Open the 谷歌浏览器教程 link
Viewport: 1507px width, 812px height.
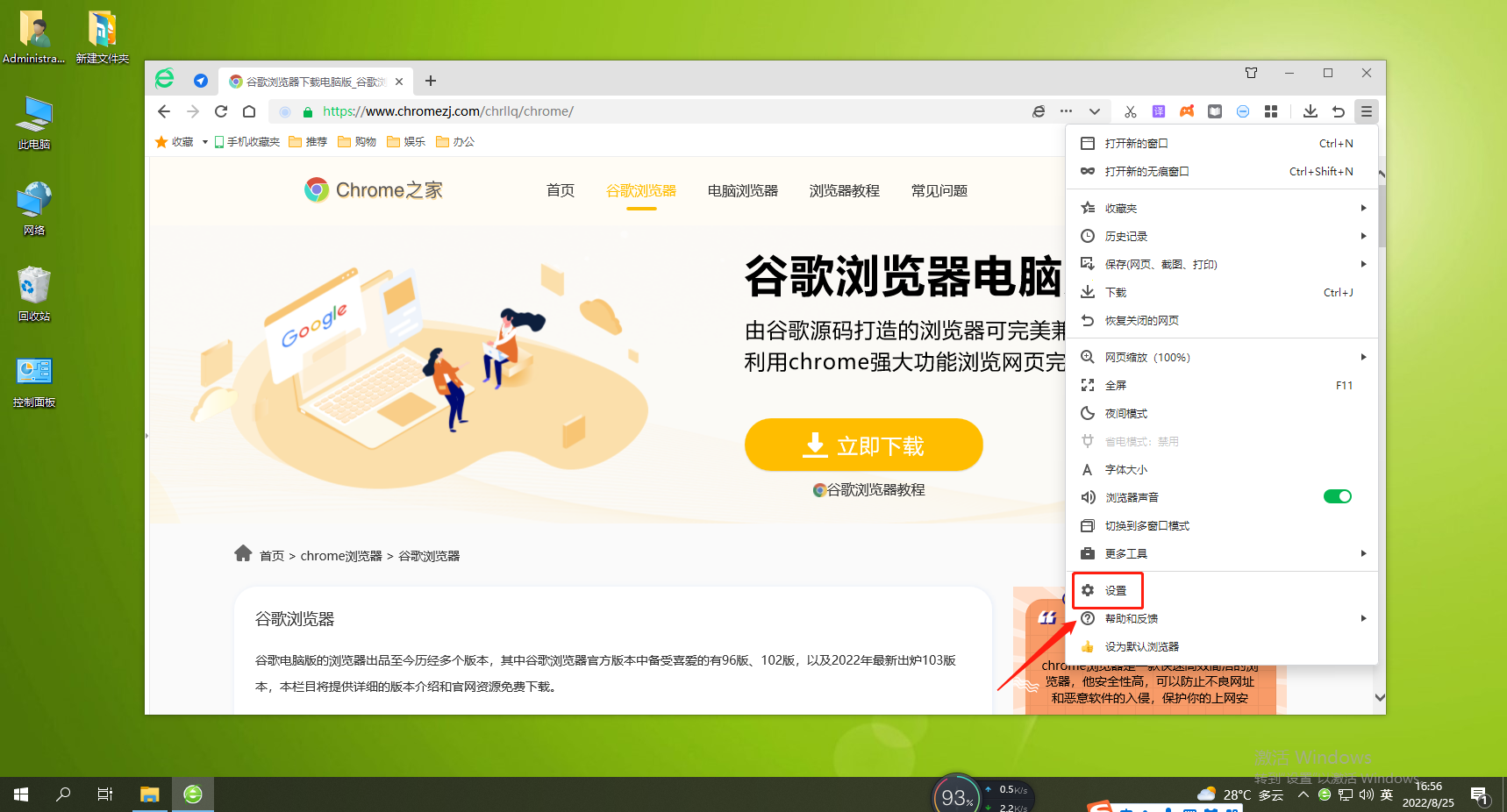(x=868, y=490)
